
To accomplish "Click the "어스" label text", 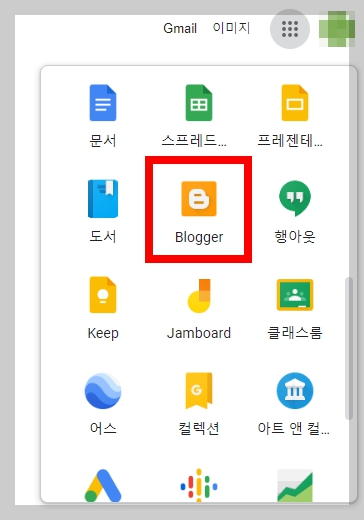I will pyautogui.click(x=103, y=428).
